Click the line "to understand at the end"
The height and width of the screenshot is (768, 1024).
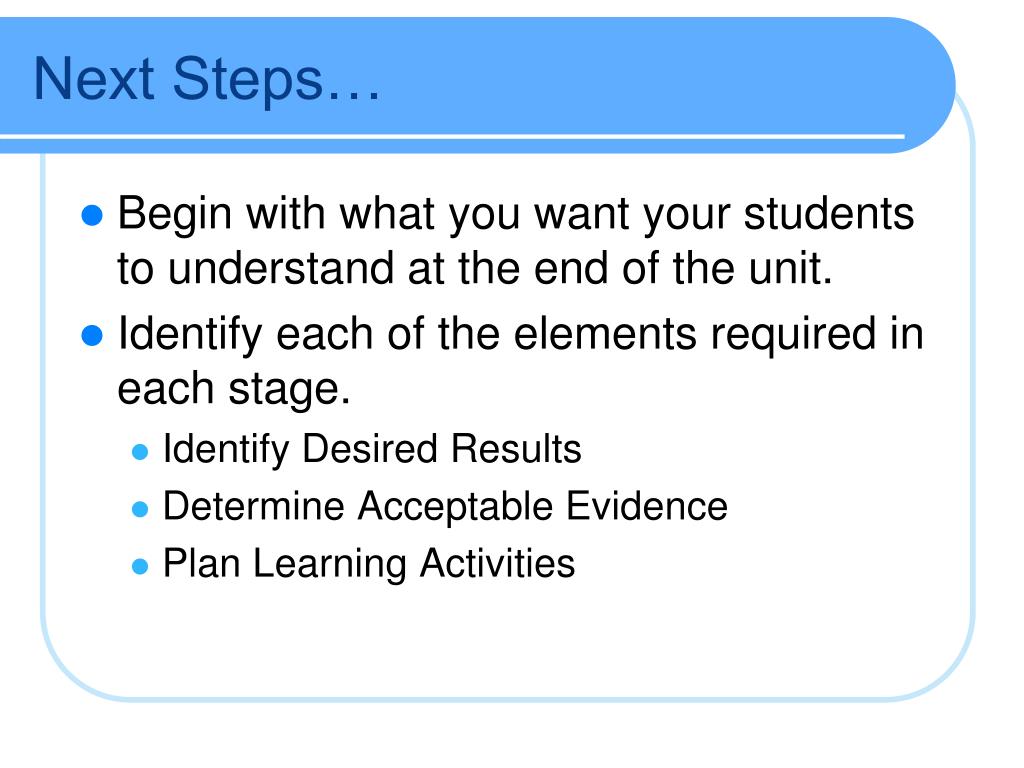coord(475,268)
